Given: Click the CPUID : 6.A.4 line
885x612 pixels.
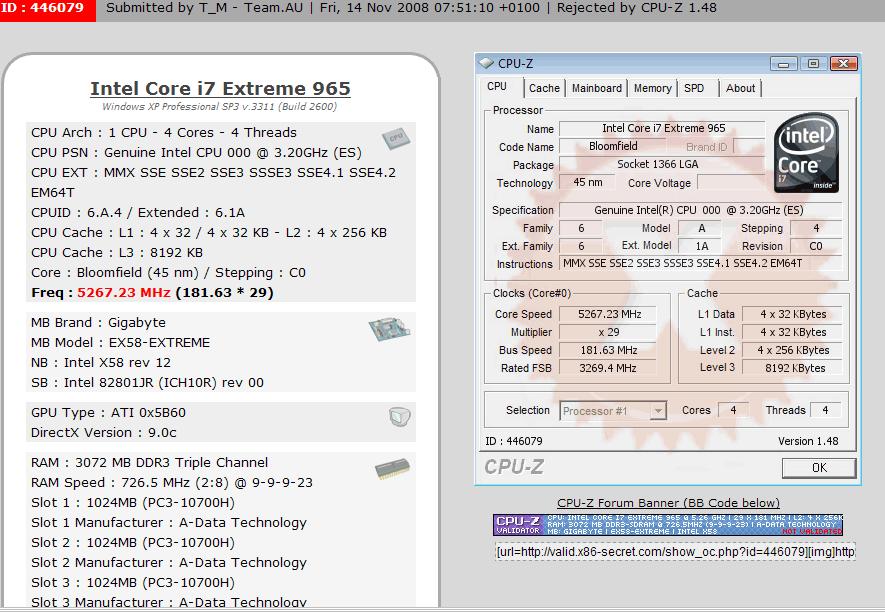Looking at the screenshot, I should (138, 213).
